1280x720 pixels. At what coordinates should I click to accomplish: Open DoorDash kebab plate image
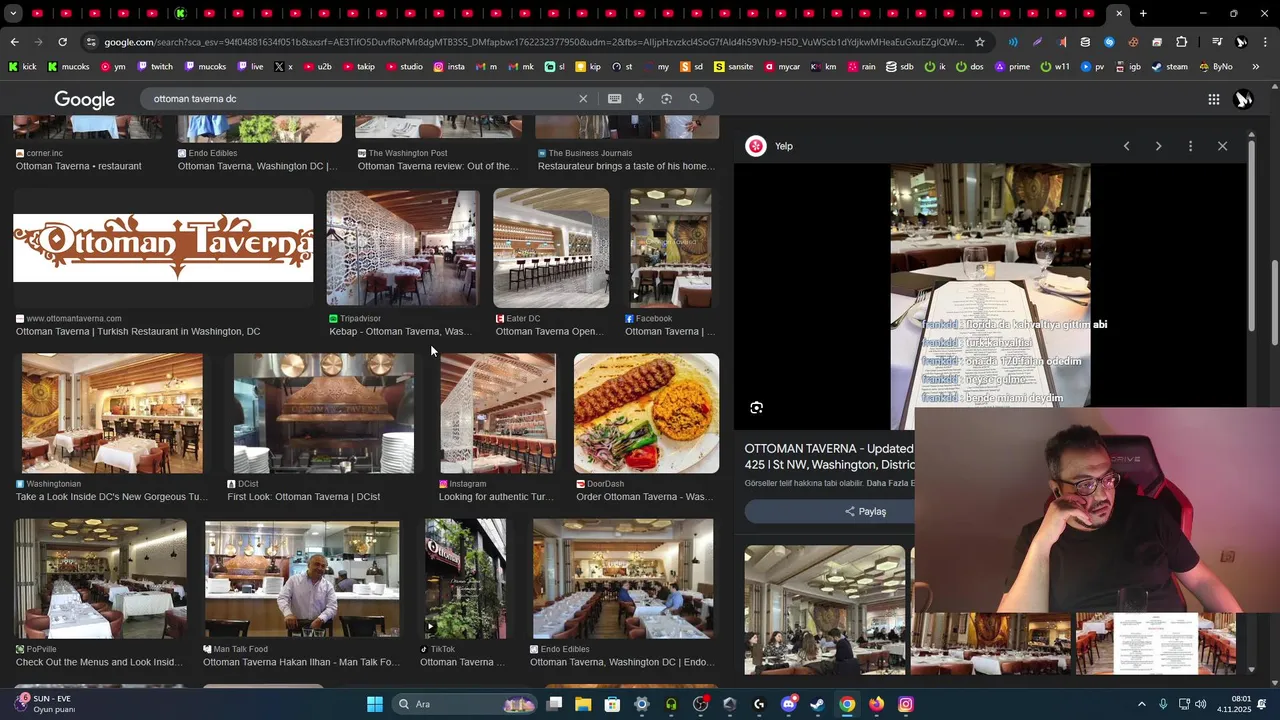point(646,413)
